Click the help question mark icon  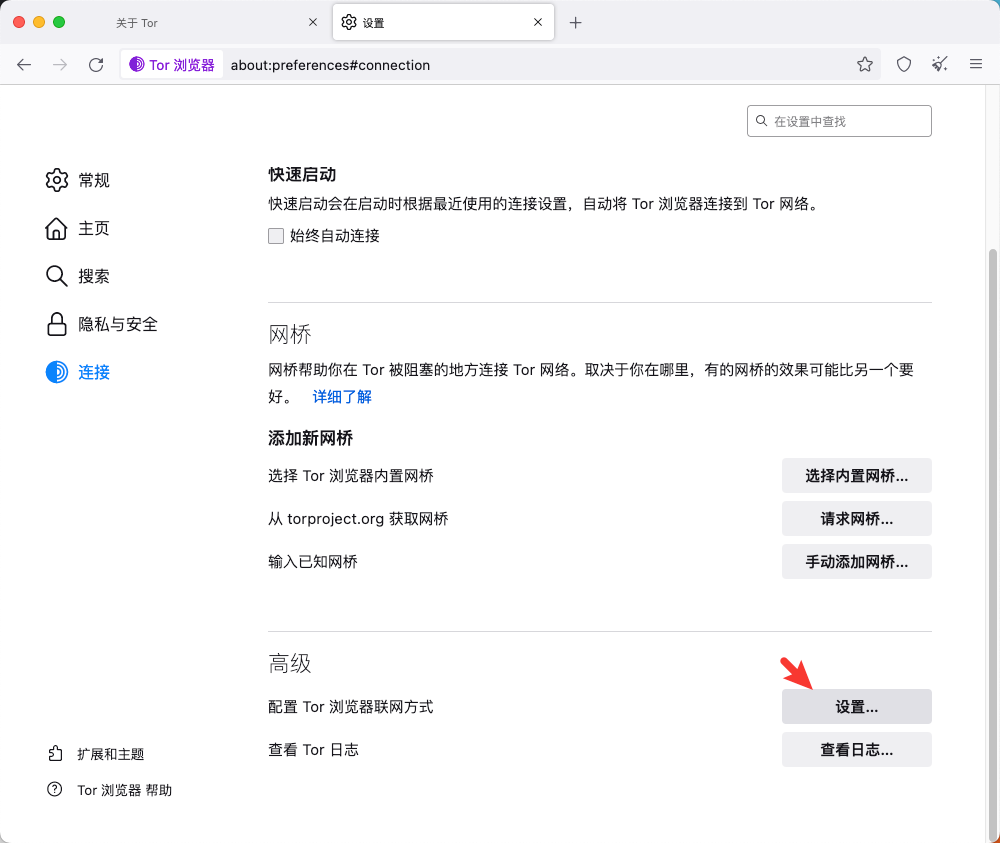click(x=55, y=789)
